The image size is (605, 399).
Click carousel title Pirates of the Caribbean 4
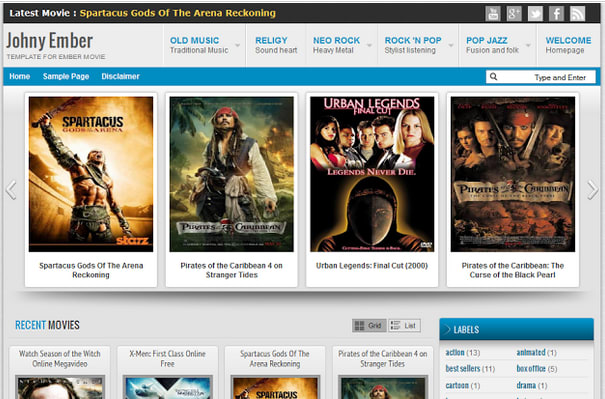[x=232, y=270]
